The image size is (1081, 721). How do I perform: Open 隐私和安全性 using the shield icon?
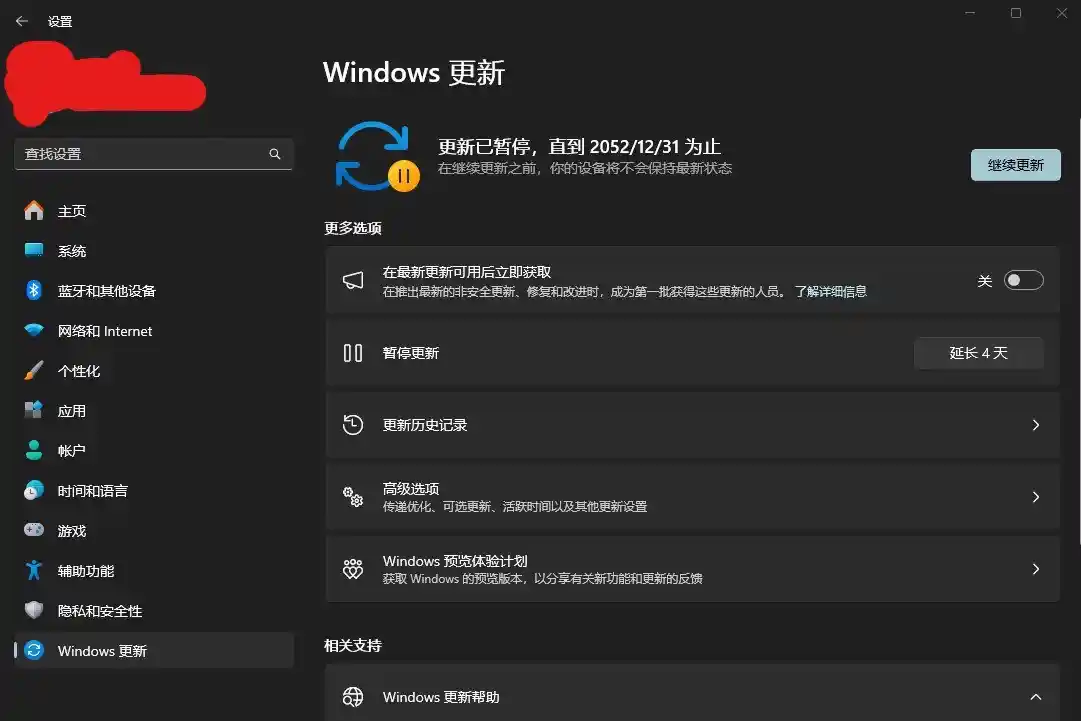(33, 611)
